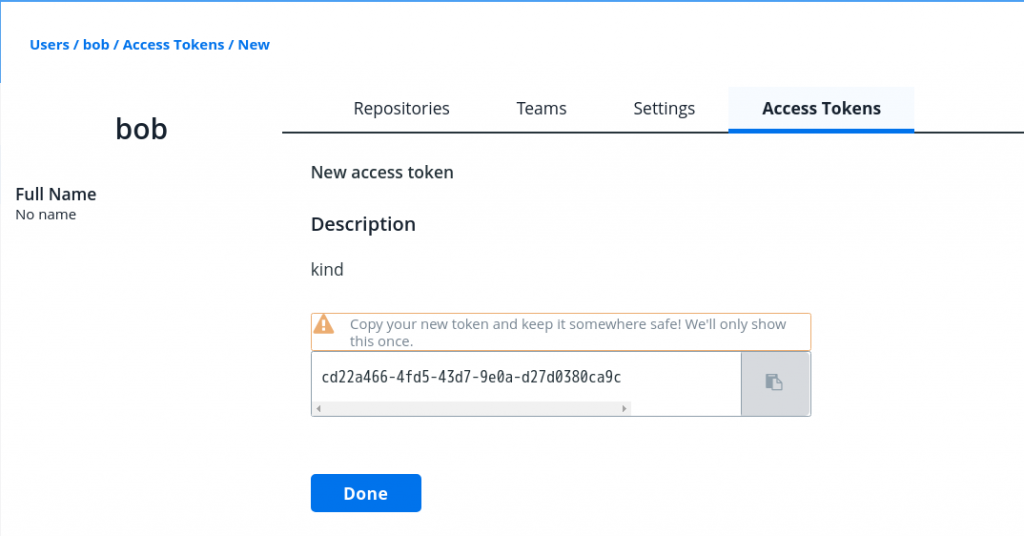1024x536 pixels.
Task: Click the 'No name' full name value
Action: click(x=46, y=215)
